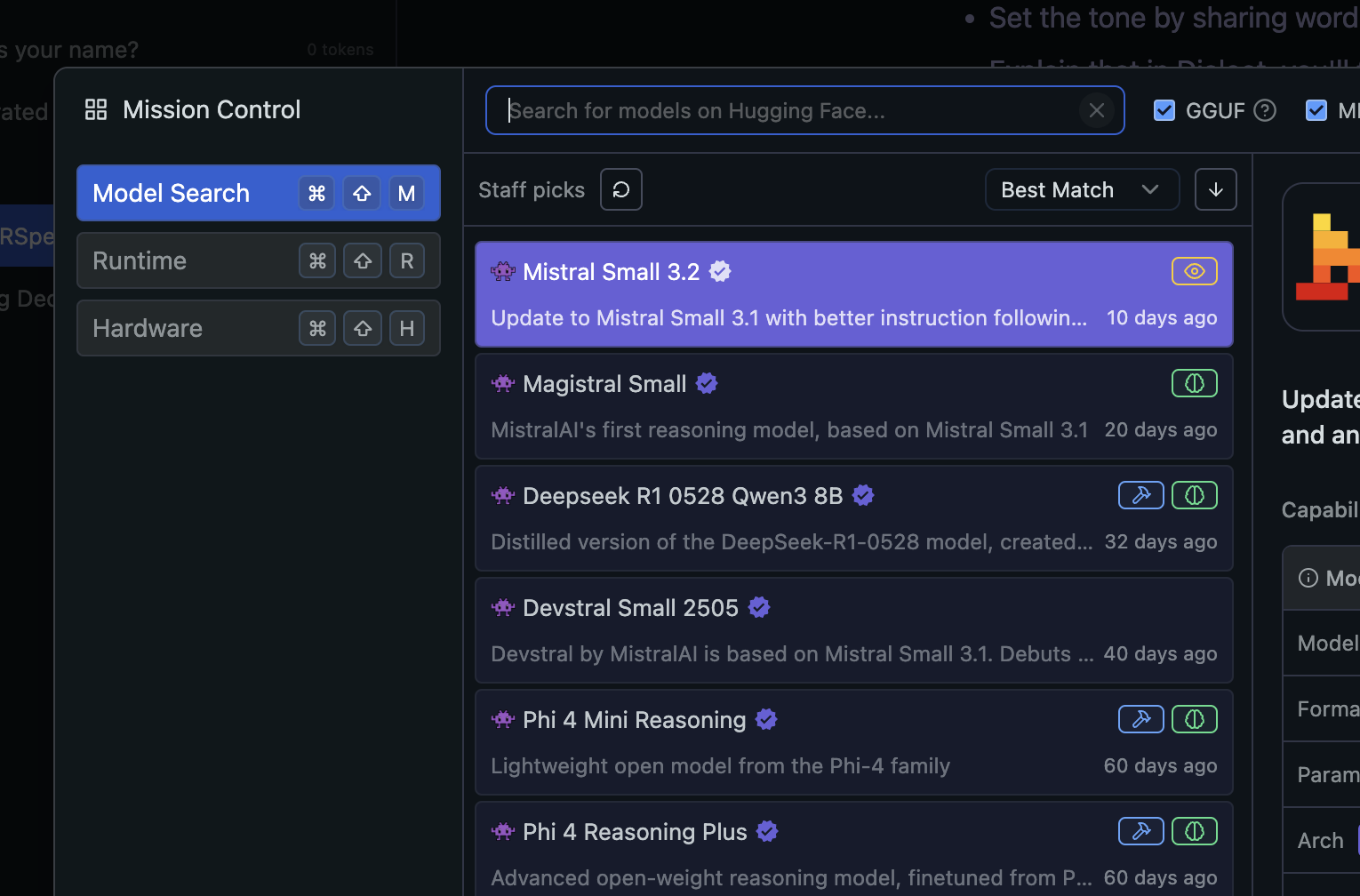The width and height of the screenshot is (1360, 896).
Task: Toggle the checkbox right of GGUF help icon
Action: (x=1316, y=110)
